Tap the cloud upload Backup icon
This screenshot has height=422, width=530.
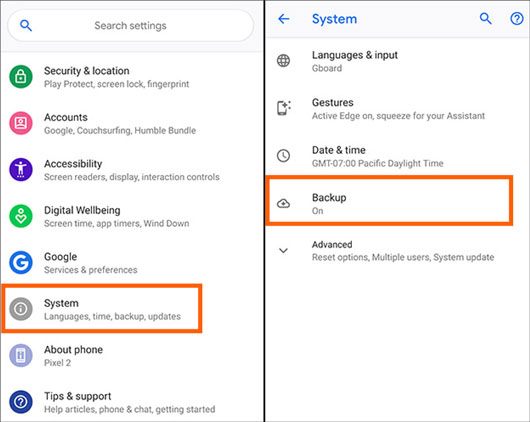coord(283,204)
